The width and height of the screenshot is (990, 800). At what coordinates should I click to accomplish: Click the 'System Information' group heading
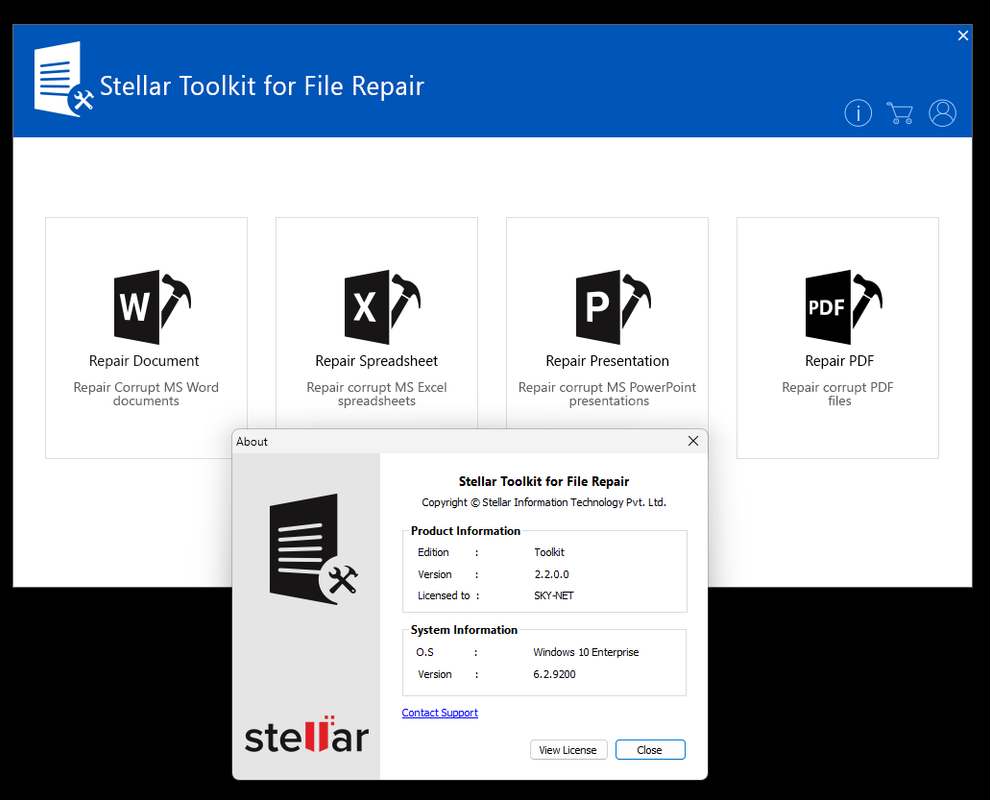[x=464, y=630]
